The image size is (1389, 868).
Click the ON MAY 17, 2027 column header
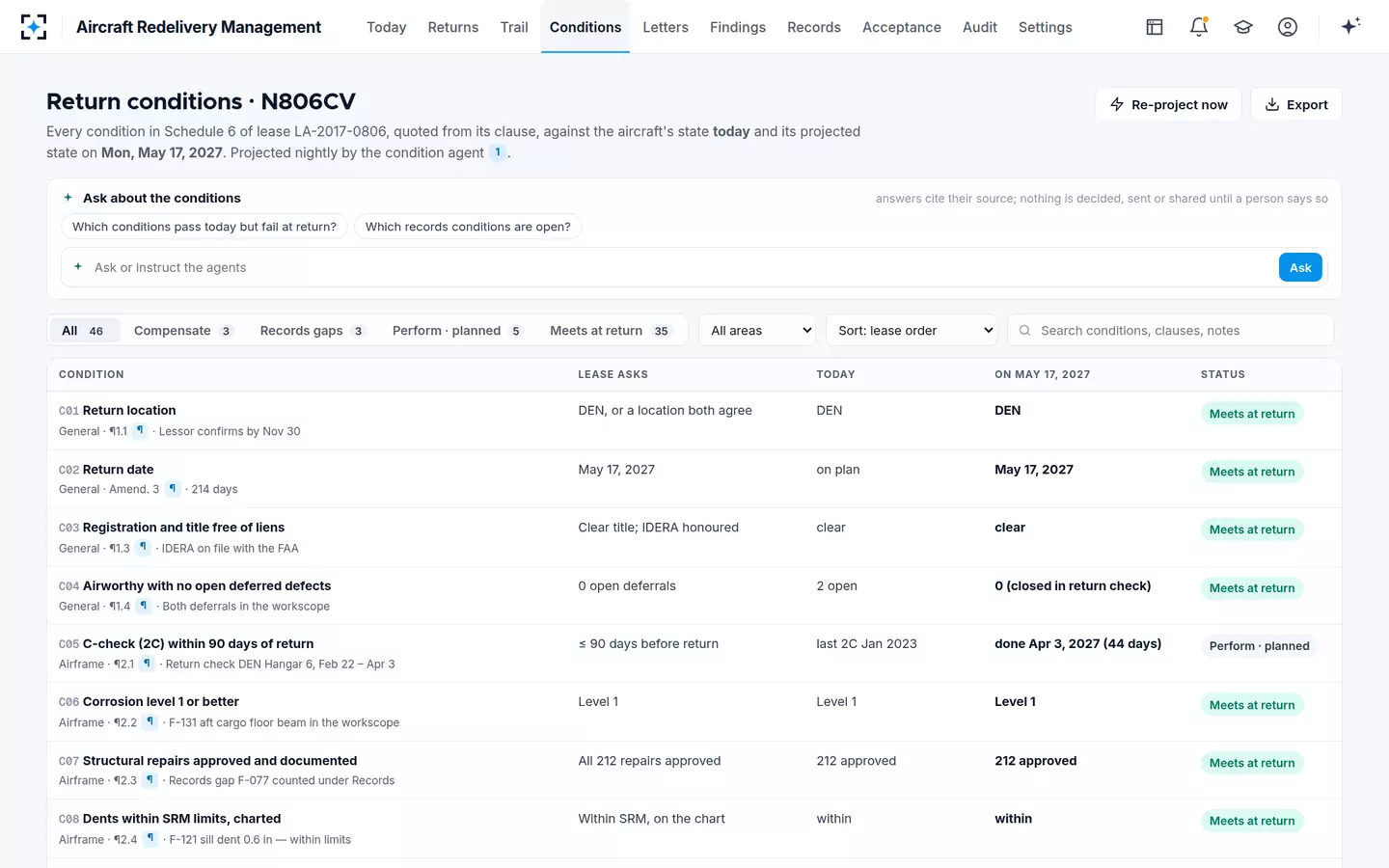(1043, 374)
